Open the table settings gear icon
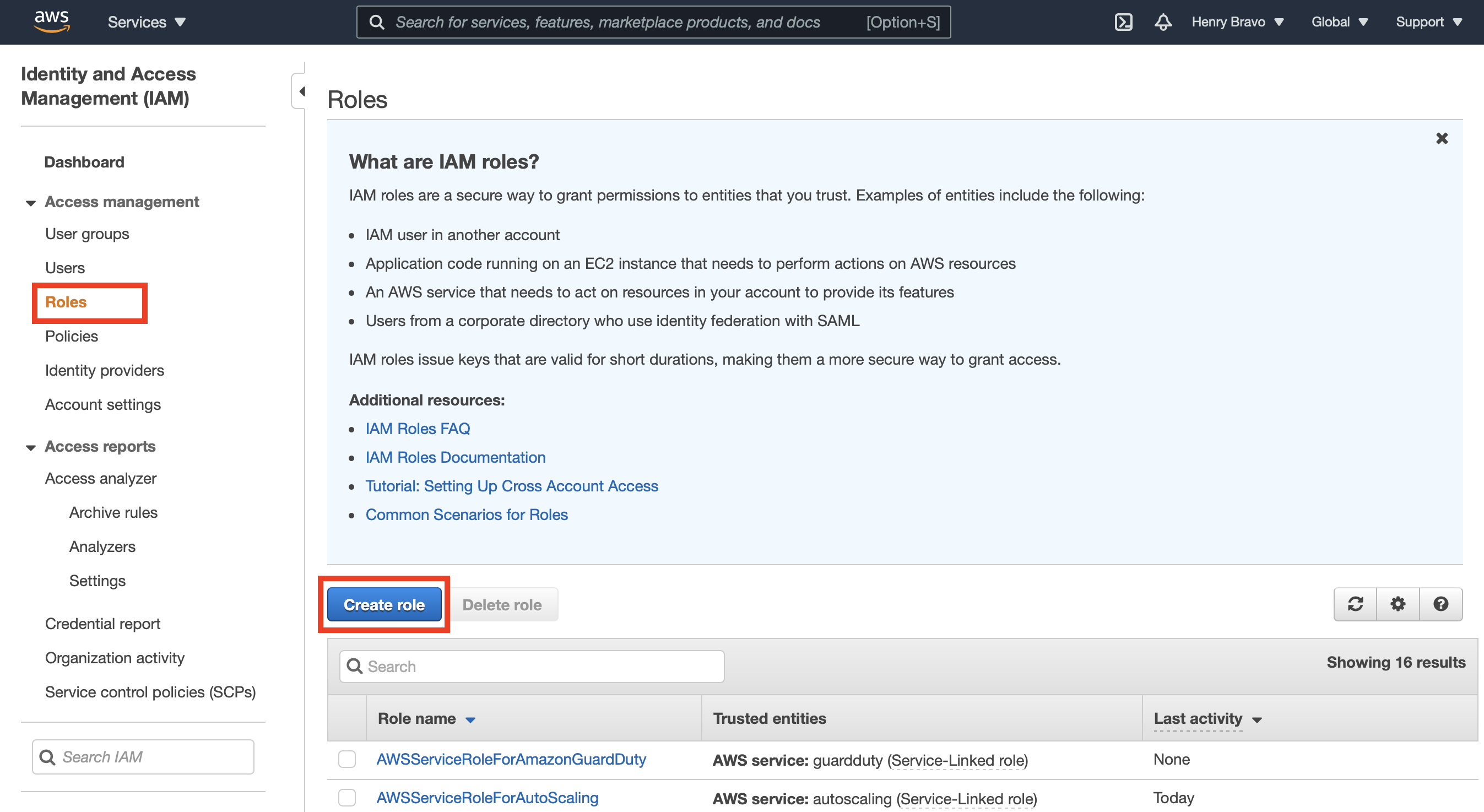The height and width of the screenshot is (812, 1484). tap(1398, 604)
